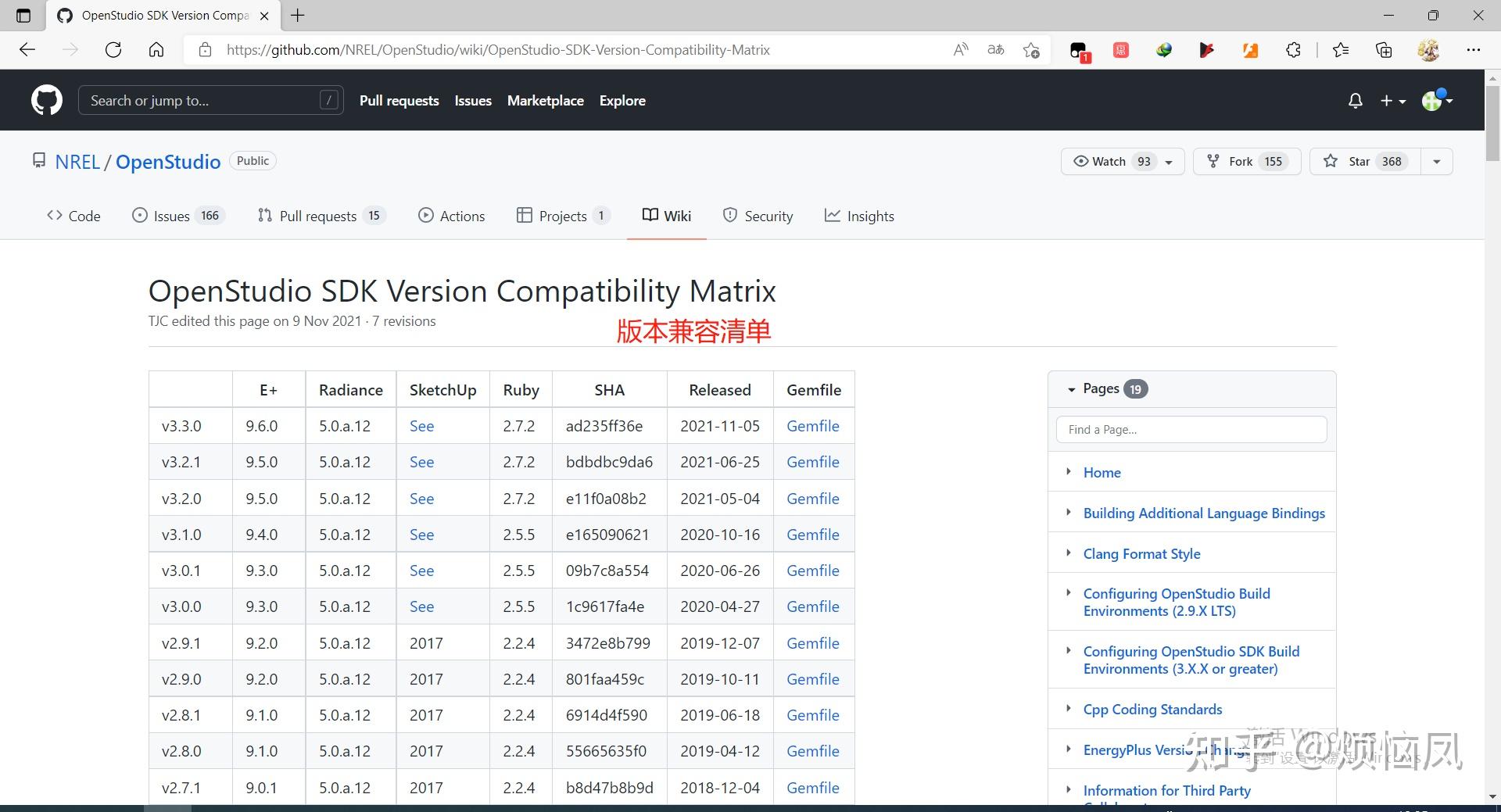Open the 7 revisions link

point(404,321)
